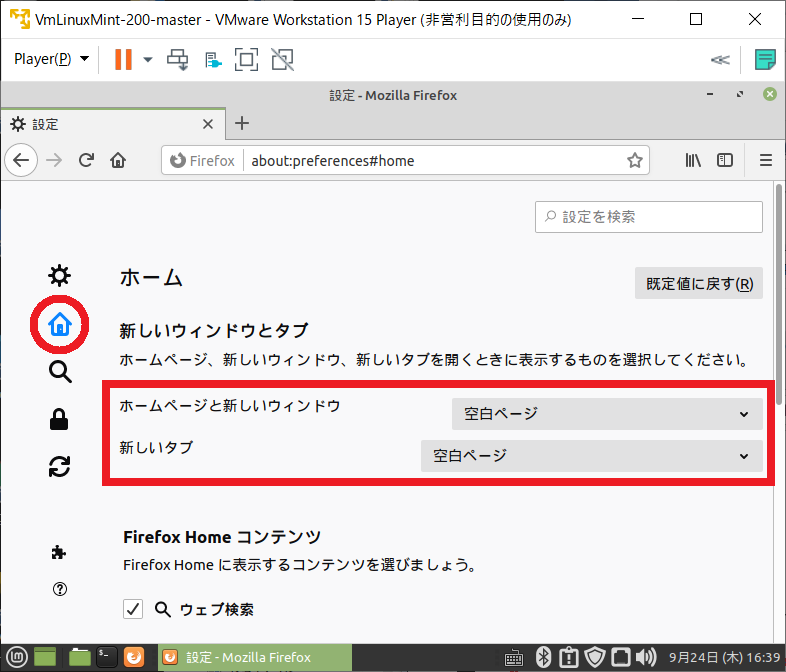Open Firefox Support help icon

pos(60,589)
